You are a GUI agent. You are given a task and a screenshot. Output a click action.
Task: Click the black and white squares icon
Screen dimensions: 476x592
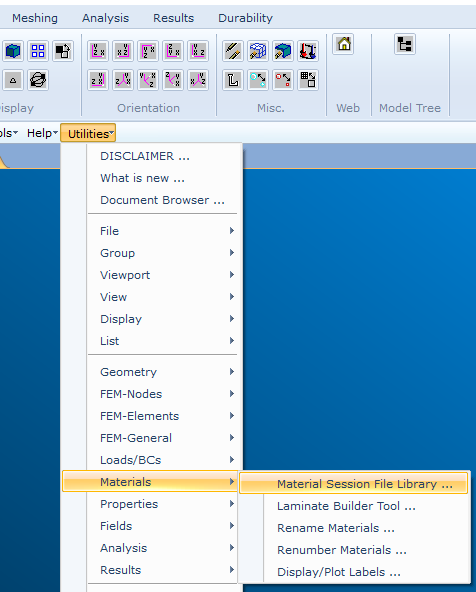point(63,51)
